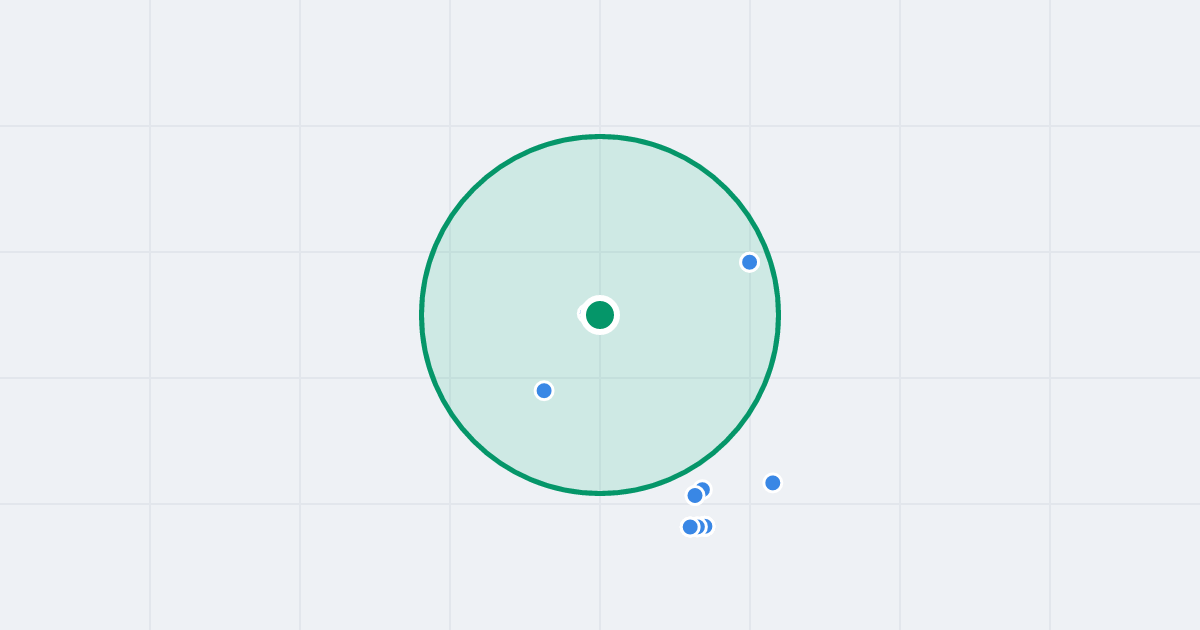Select the green center marker of the circle
The width and height of the screenshot is (1200, 630).
(x=600, y=315)
